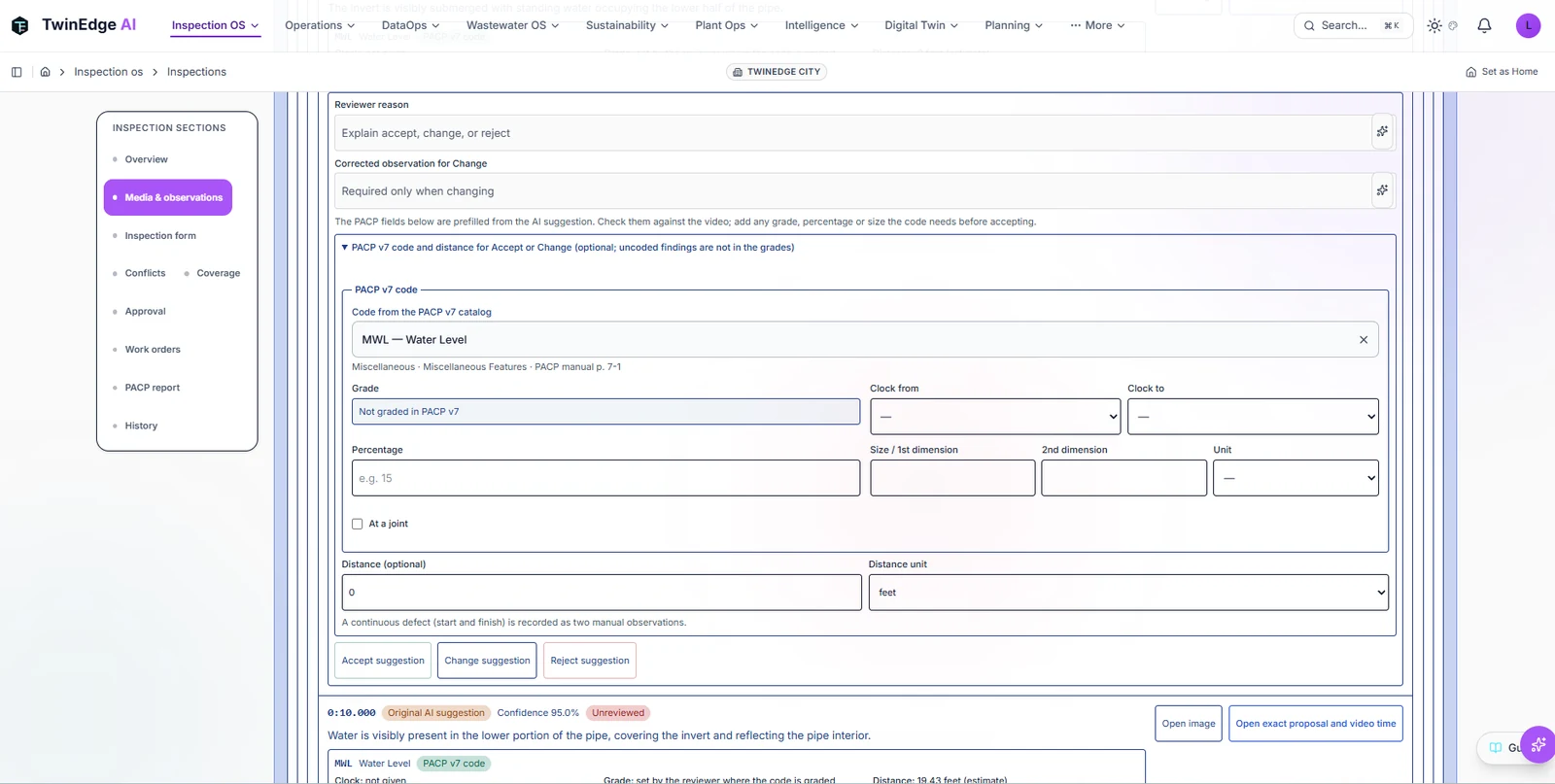Click the search magnifier icon
This screenshot has width=1555, height=784.
coord(1309,26)
